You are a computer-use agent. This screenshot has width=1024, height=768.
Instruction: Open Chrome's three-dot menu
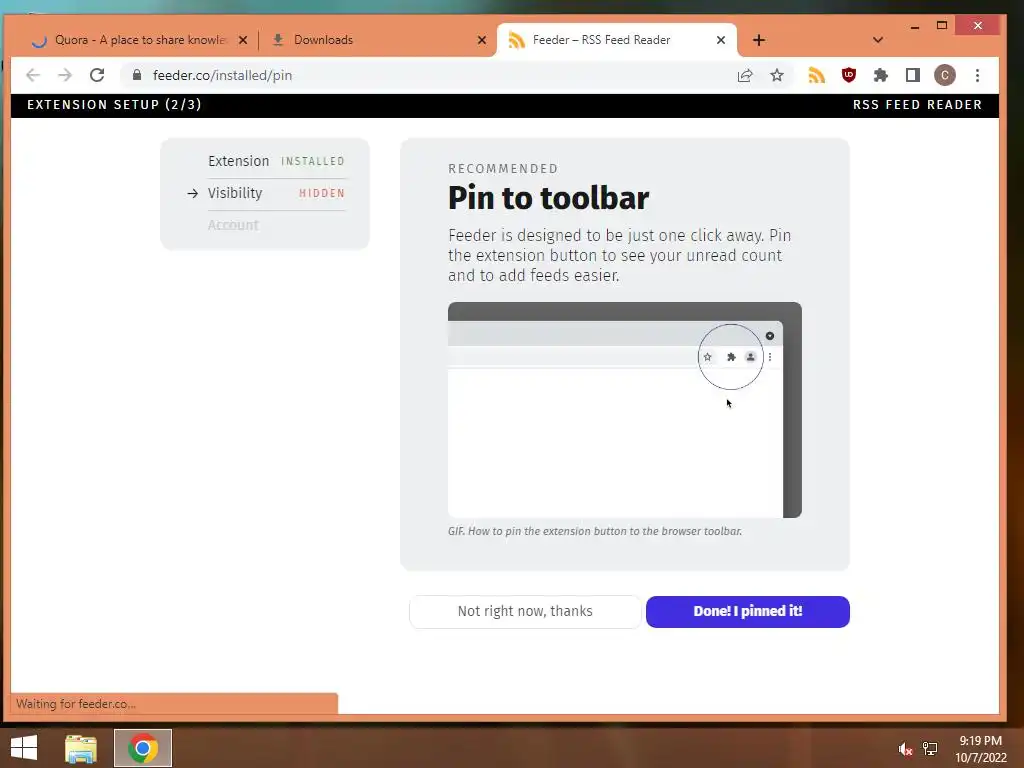pos(977,76)
